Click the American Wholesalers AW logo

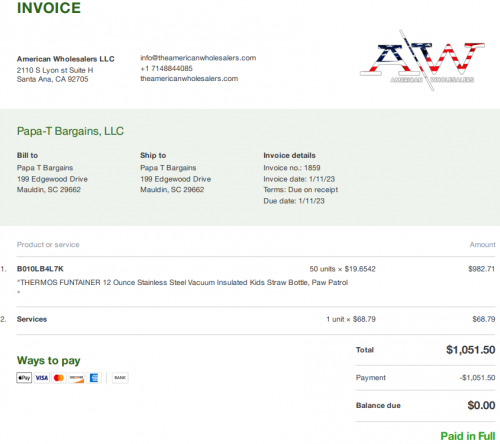coord(423,61)
